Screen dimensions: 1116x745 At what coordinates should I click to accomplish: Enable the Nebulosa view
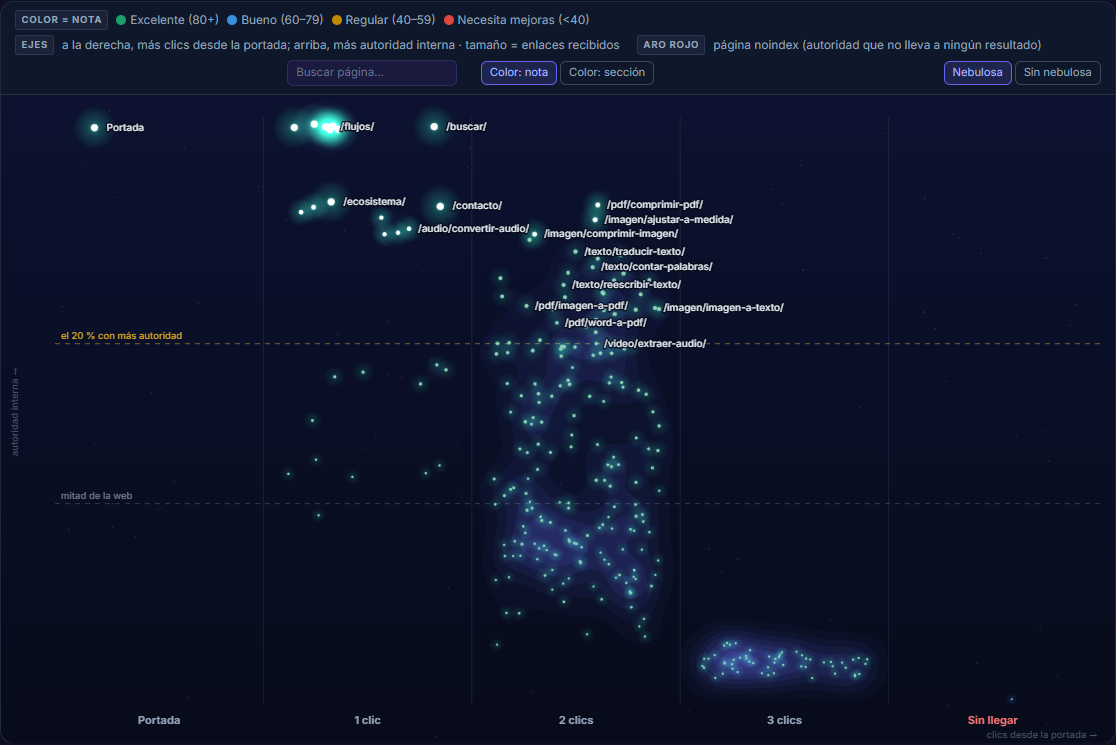point(977,73)
